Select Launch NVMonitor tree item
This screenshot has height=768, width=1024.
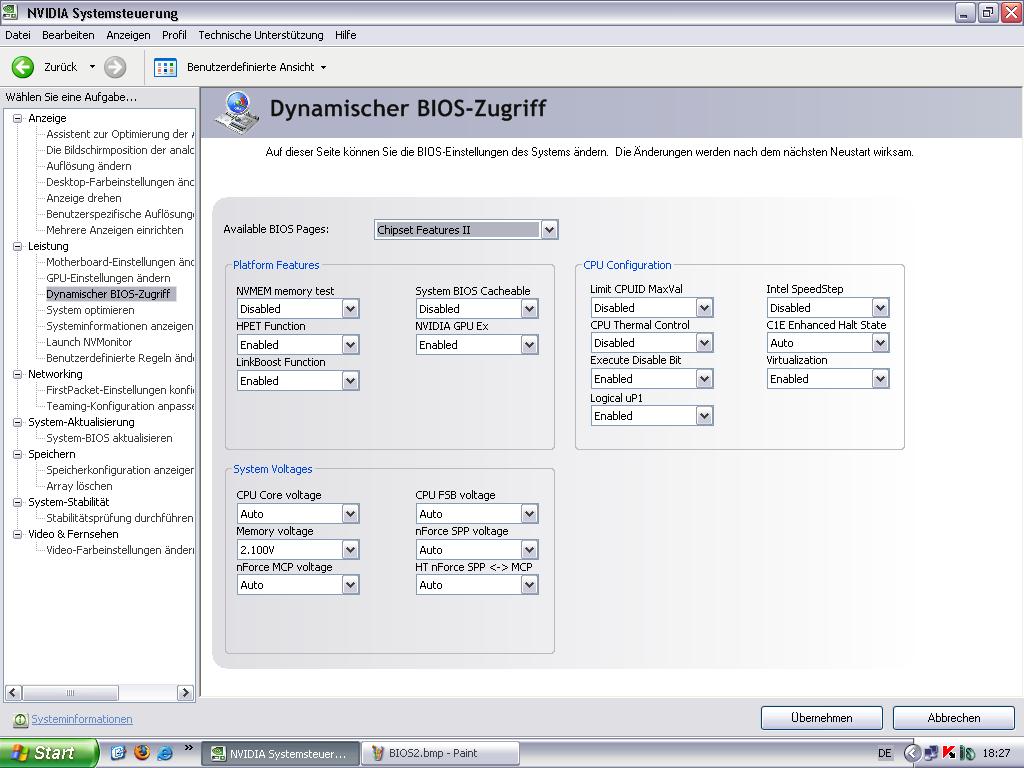89,342
